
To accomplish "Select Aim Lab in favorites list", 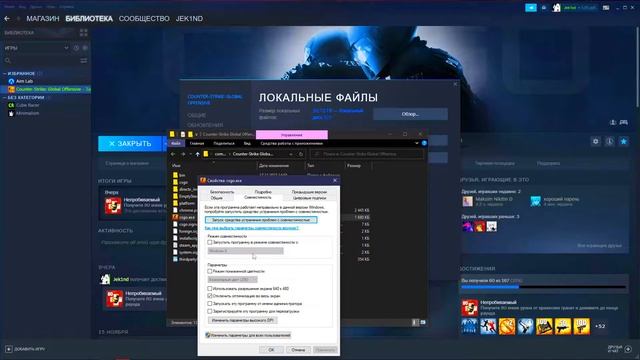I will [24, 81].
